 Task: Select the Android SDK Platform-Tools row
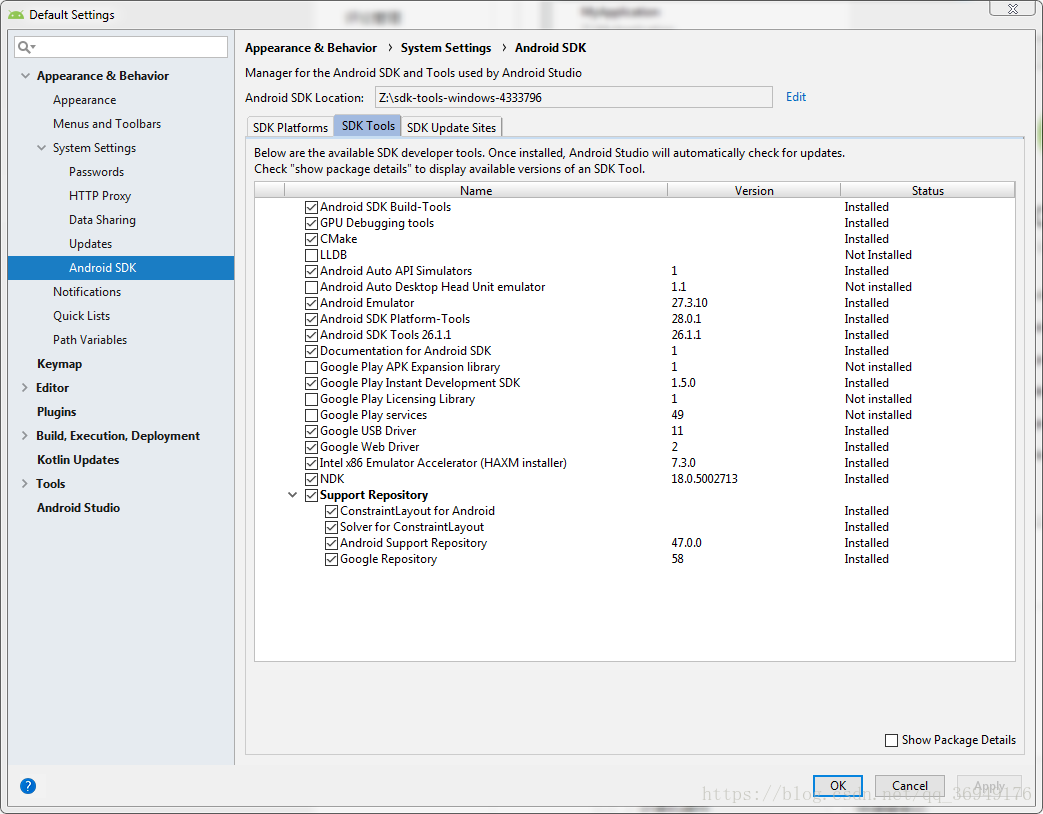click(x=635, y=319)
